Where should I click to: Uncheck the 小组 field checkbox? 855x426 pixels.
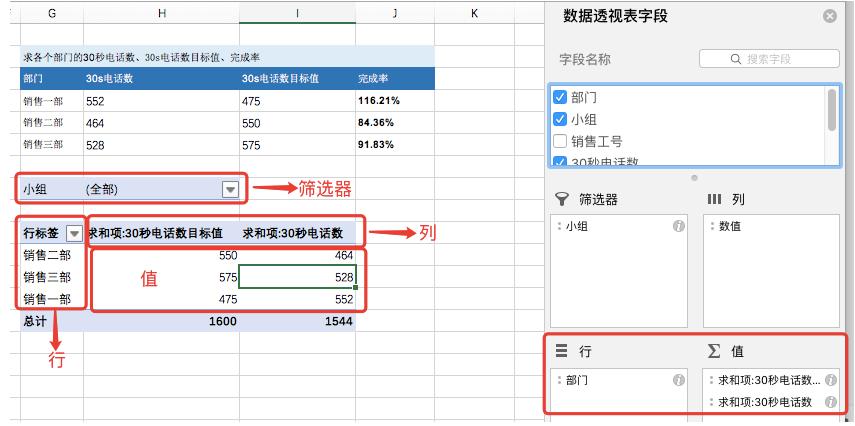(560, 119)
